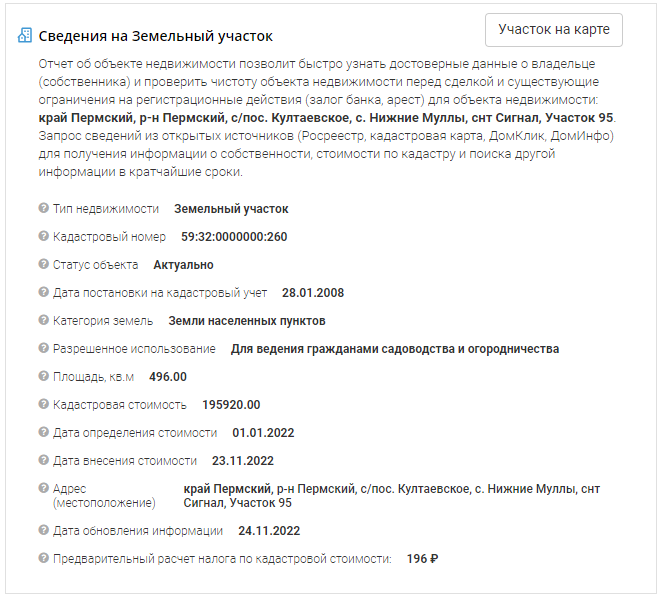Click help icon next to 'Тип недвижимости'
The width and height of the screenshot is (661, 595).
[x=43, y=209]
